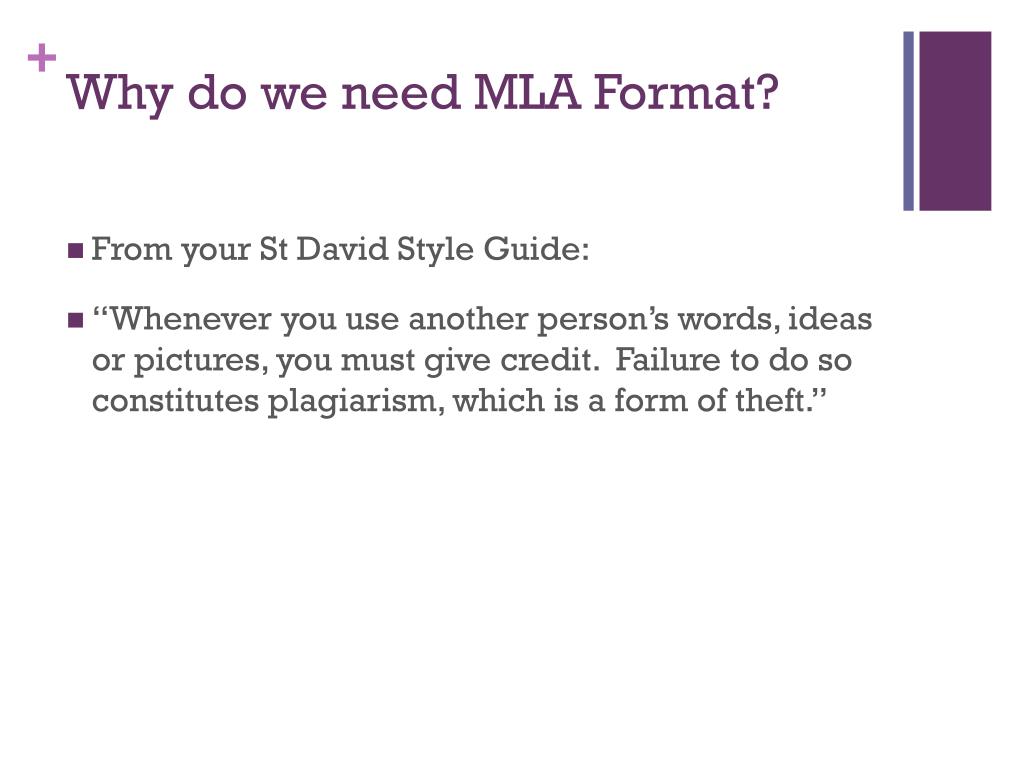The image size is (1024, 768).
Task: Click the word 'Format?' in the title
Action: tap(686, 92)
